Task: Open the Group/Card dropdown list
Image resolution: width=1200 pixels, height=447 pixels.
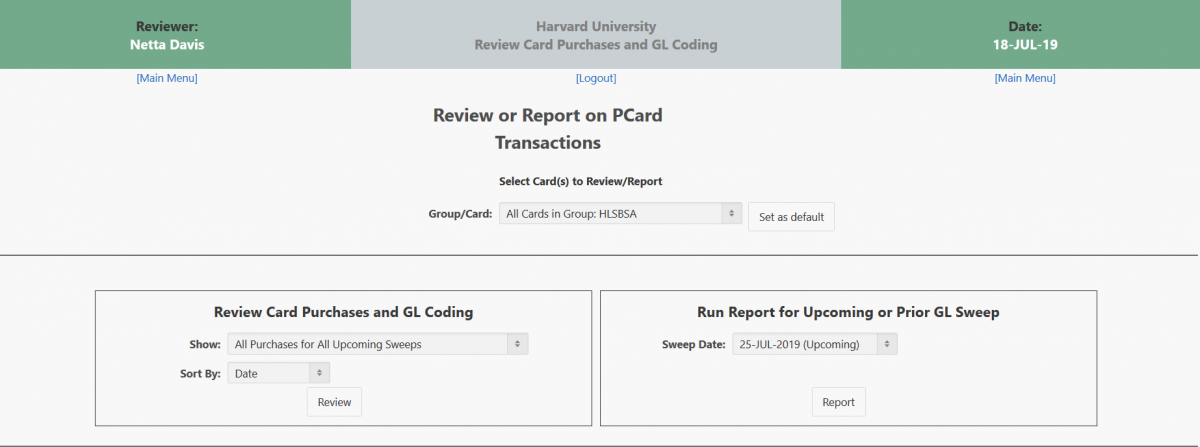Action: (620, 214)
